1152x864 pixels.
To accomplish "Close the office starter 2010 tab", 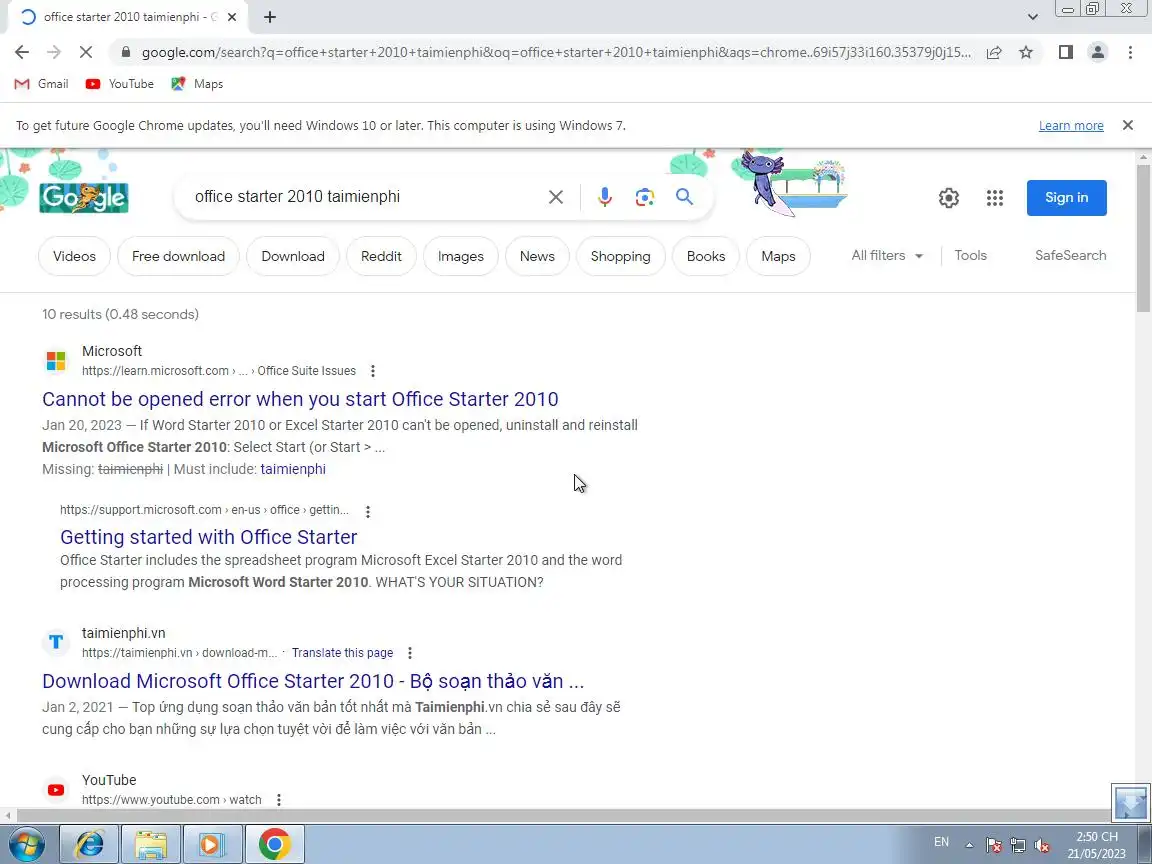I will (x=231, y=17).
